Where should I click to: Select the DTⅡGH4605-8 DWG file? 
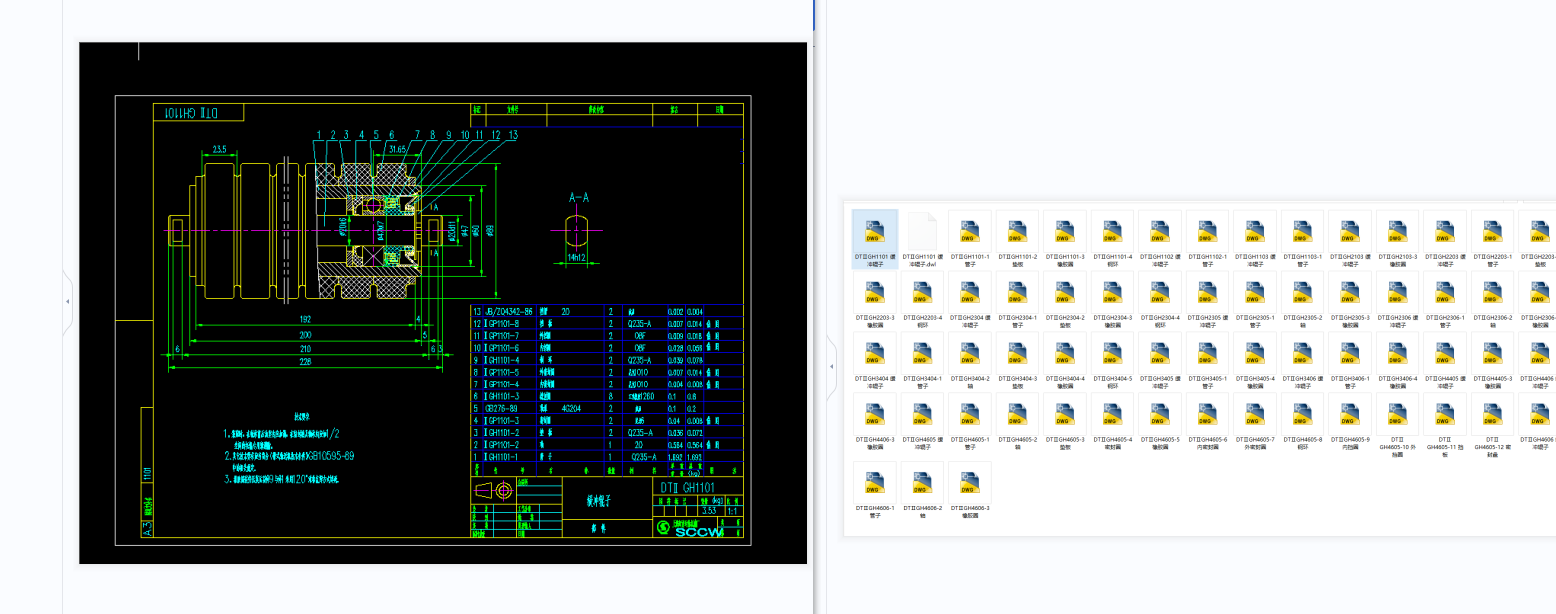click(x=1303, y=423)
